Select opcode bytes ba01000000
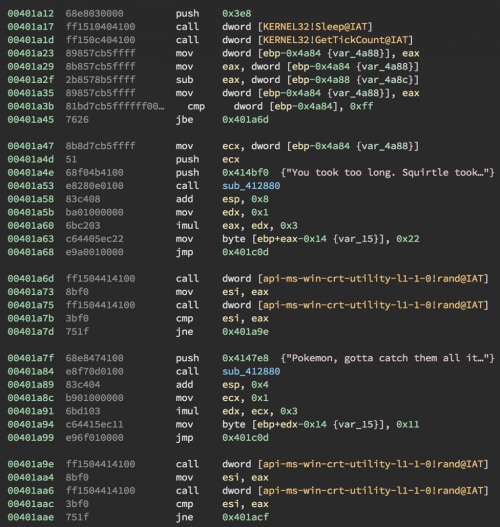Viewport: 500px width, 527px height. [x=94, y=212]
